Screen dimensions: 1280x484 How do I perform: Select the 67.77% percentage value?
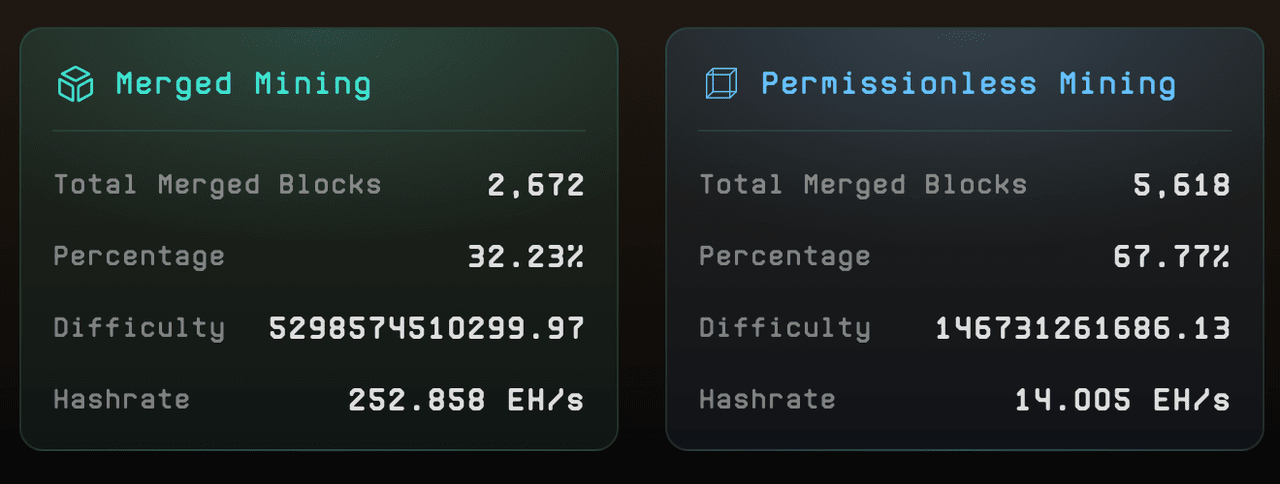(x=1172, y=257)
